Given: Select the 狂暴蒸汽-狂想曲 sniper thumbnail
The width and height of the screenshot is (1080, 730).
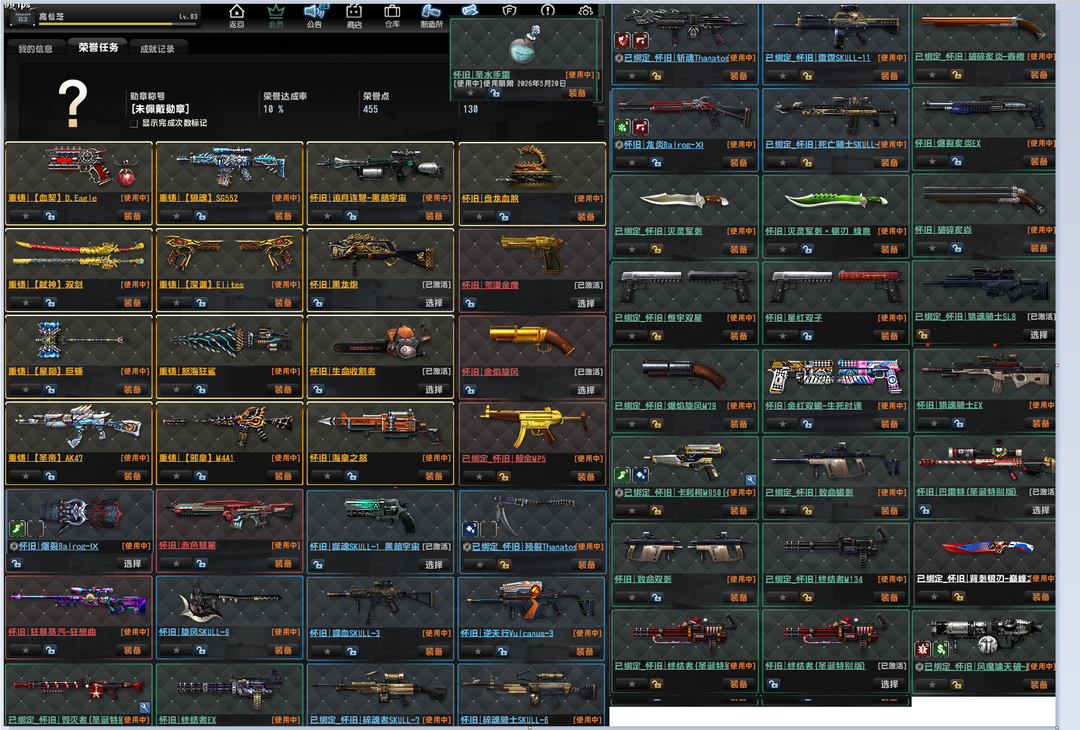Looking at the screenshot, I should coord(79,601).
